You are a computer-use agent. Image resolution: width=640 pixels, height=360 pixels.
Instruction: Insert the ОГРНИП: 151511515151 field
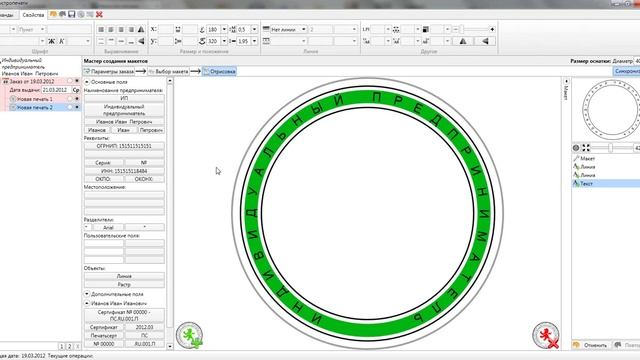click(124, 146)
